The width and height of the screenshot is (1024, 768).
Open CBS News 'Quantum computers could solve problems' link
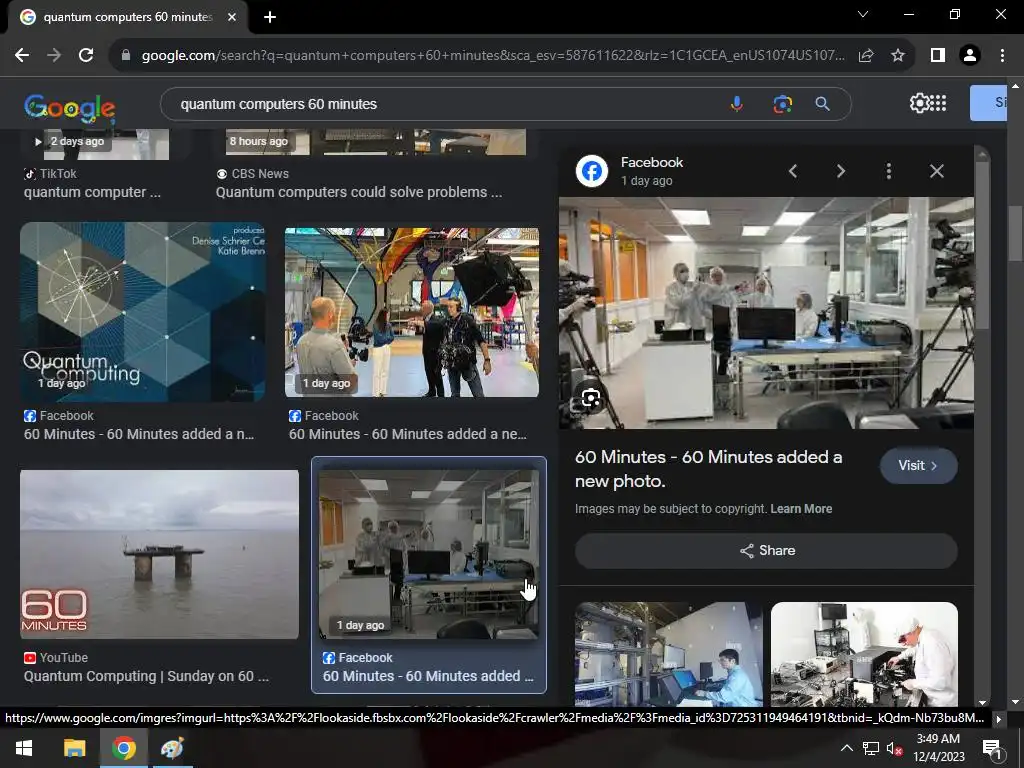click(x=359, y=192)
